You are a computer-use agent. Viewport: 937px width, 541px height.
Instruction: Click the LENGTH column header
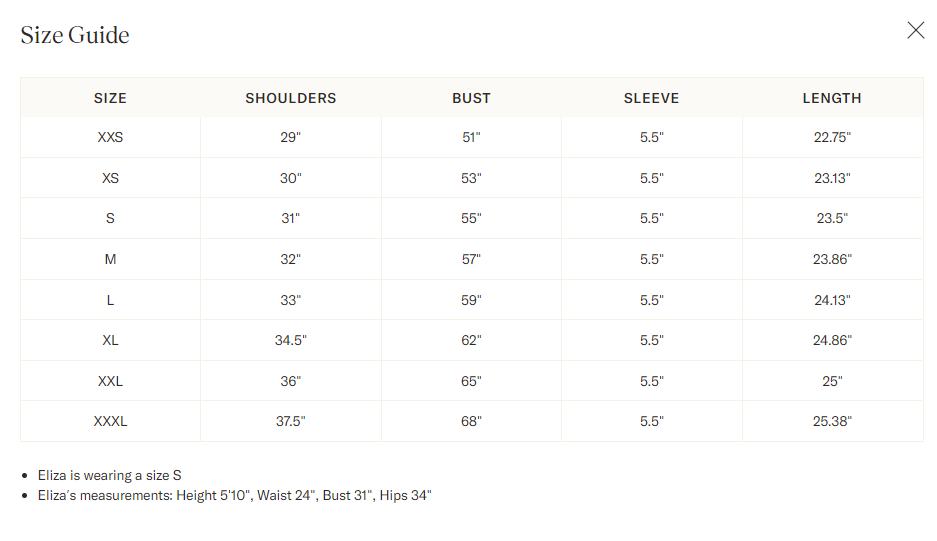(x=832, y=98)
